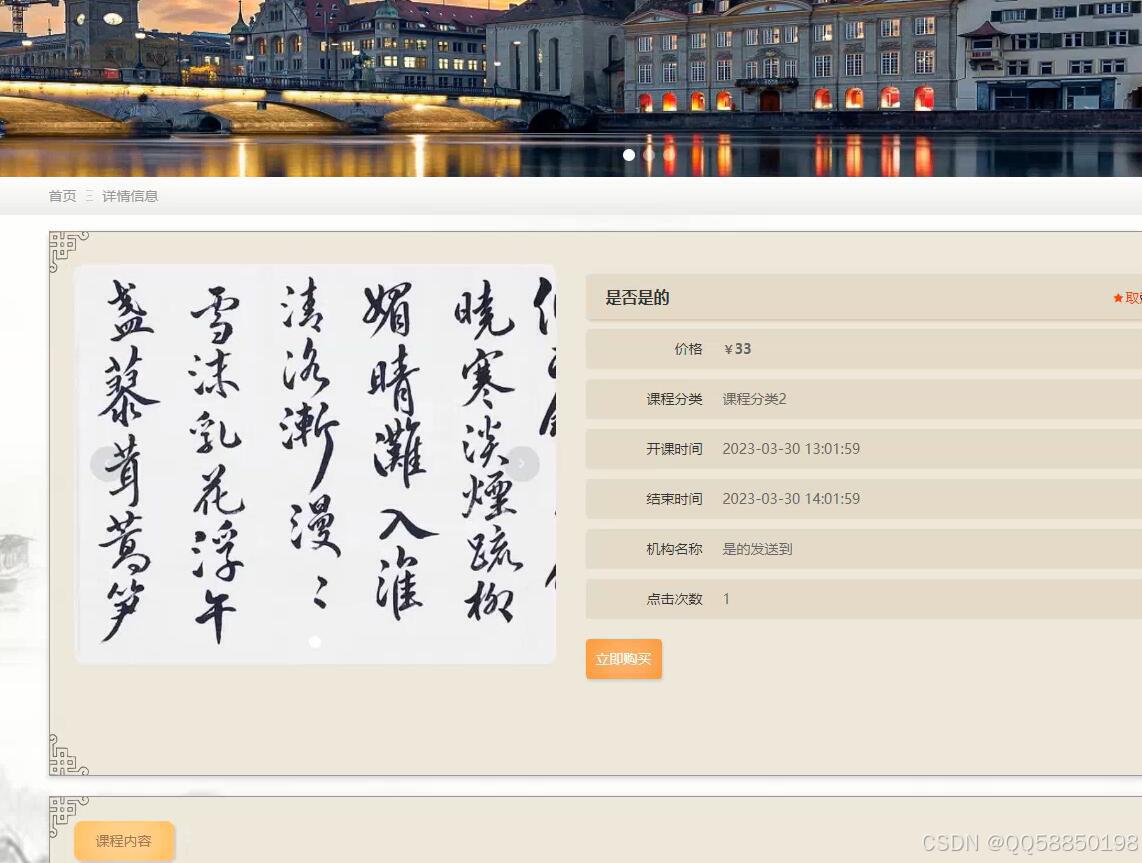1142x863 pixels.
Task: Click the ¥33 price value
Action: pos(738,348)
